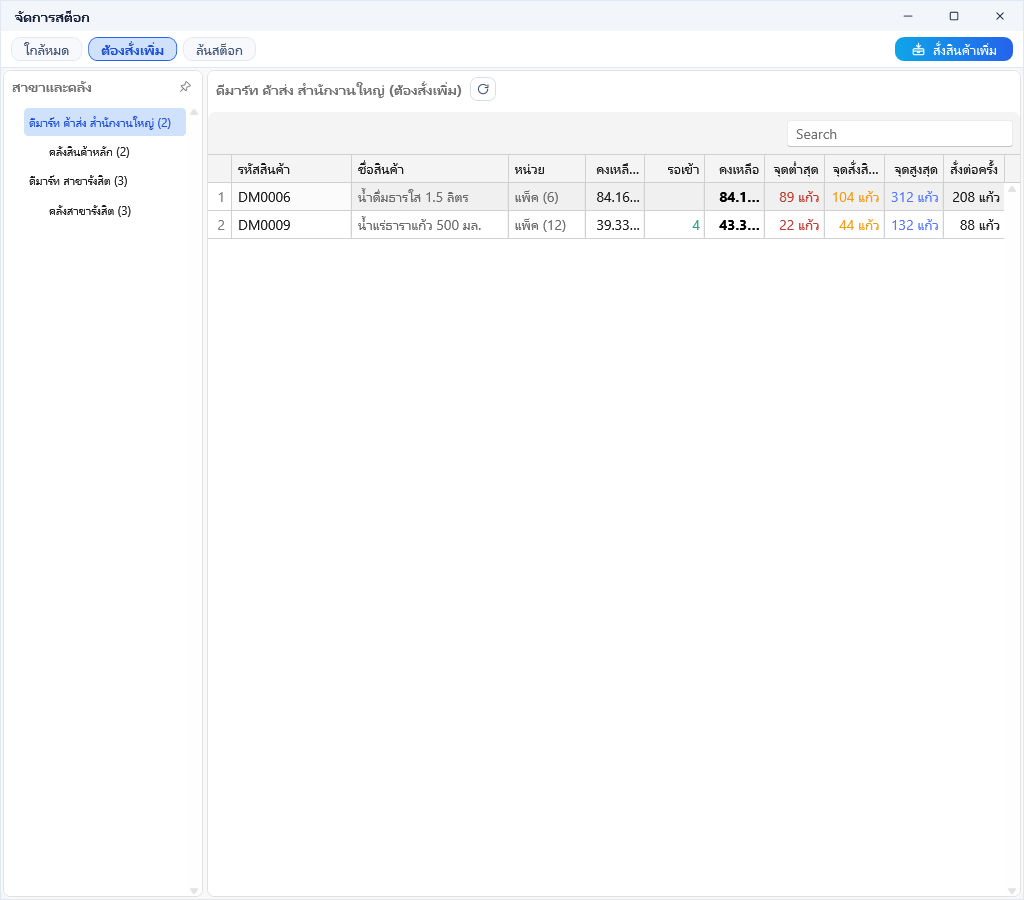This screenshot has height=900, width=1024.
Task: Click table scroll-up arrow
Action: point(1012,189)
